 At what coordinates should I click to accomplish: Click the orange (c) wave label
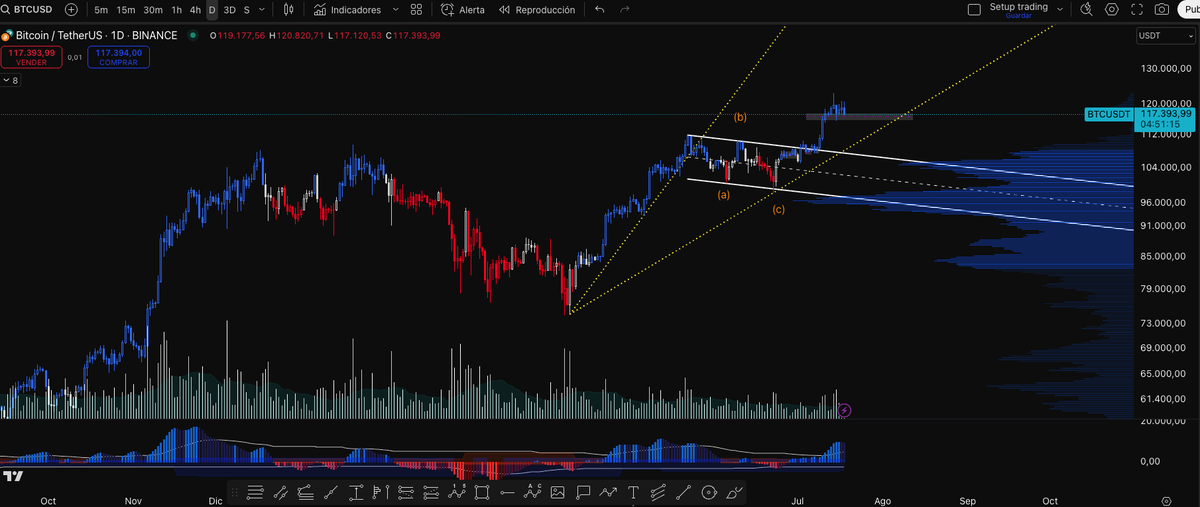[778, 209]
